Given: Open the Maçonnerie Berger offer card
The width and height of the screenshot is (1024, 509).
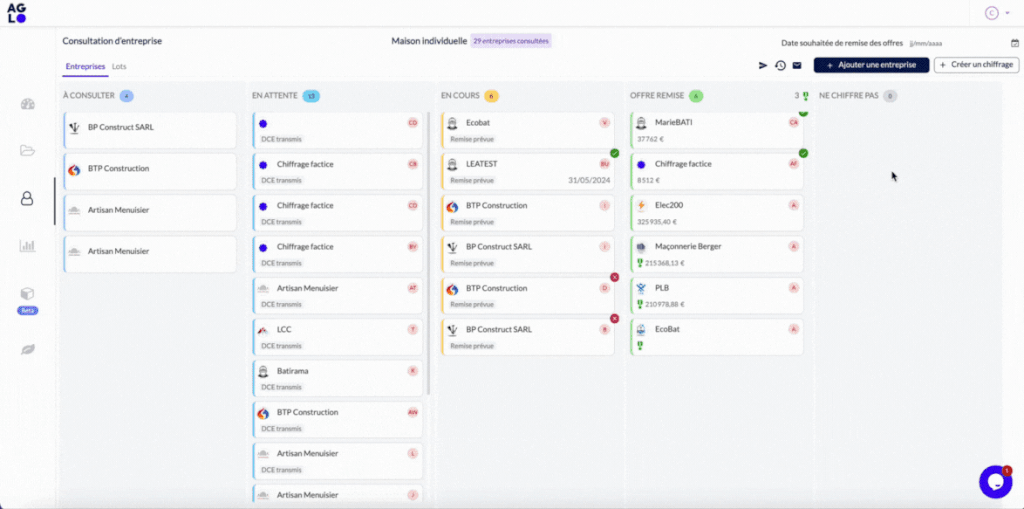Looking at the screenshot, I should [x=716, y=254].
